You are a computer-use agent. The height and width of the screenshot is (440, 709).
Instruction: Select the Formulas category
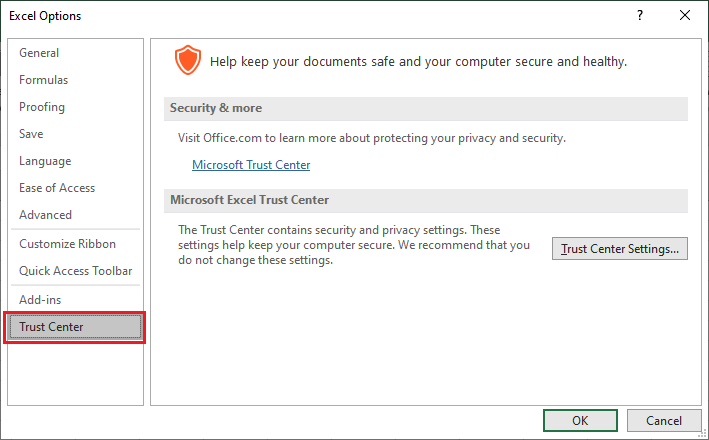(x=44, y=80)
